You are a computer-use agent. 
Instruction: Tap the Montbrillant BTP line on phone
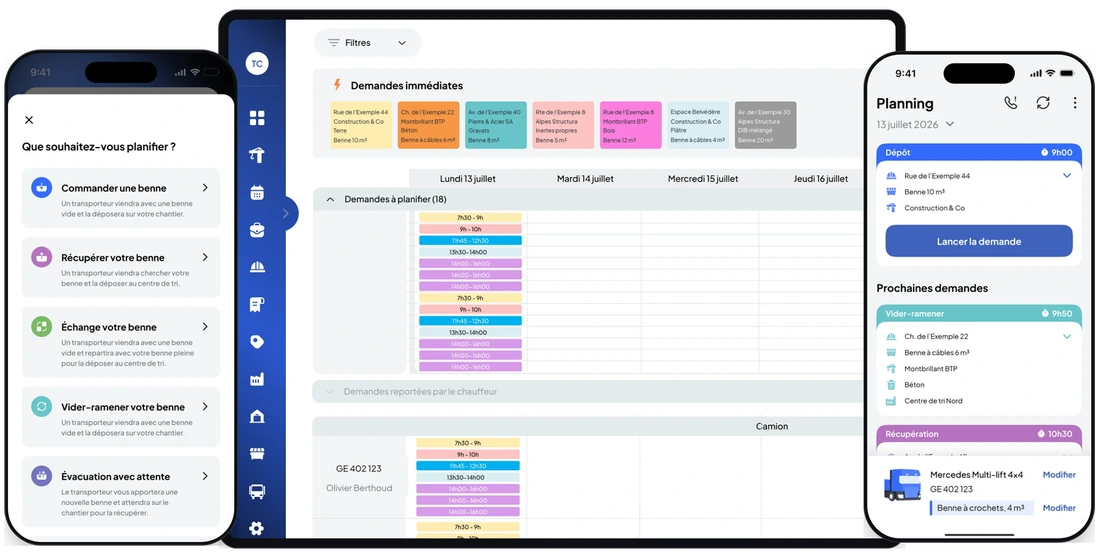tap(930, 368)
